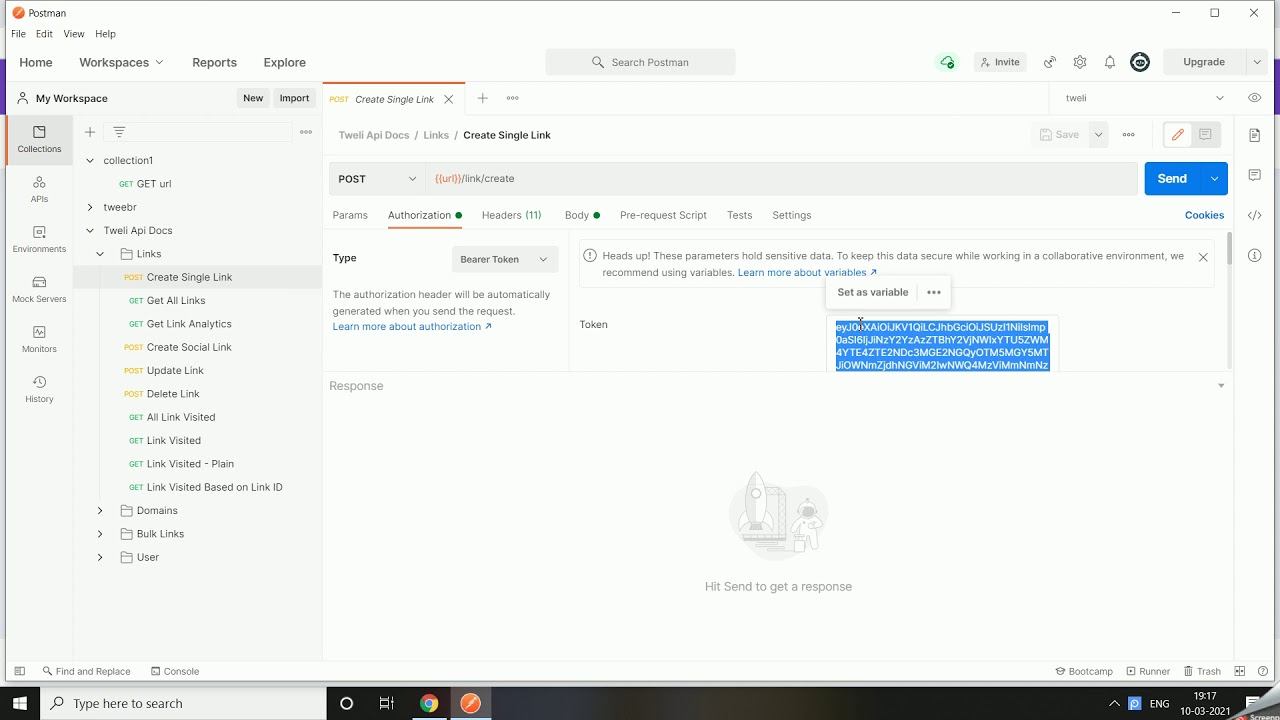Open the HTTP method POST dropdown
This screenshot has width=1280, height=720.
pyautogui.click(x=378, y=179)
